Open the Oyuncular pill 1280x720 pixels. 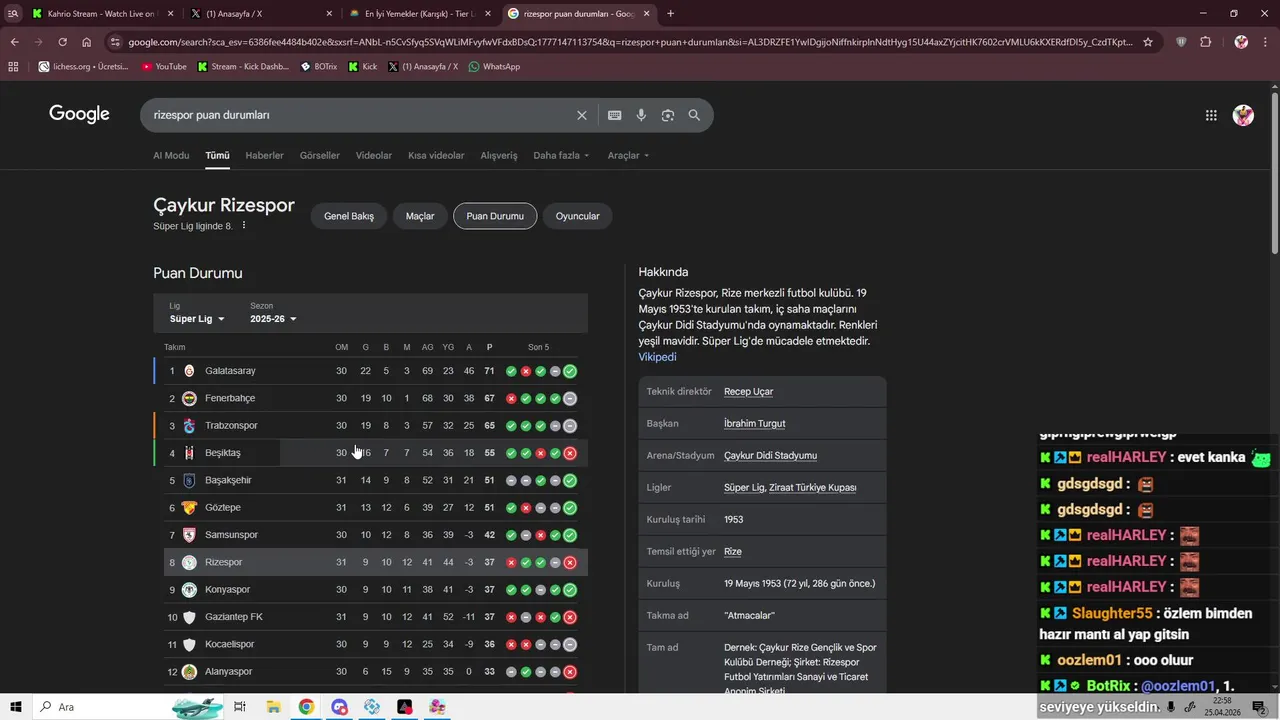(x=578, y=216)
